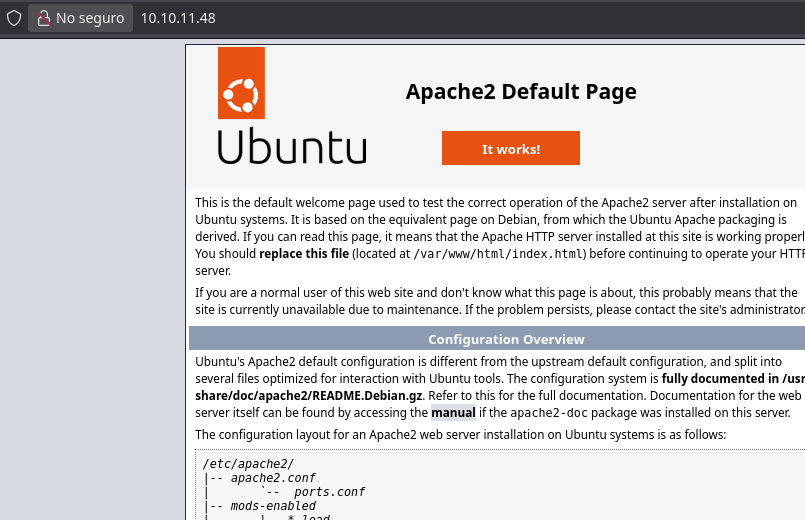Click the 'Configuration Overview' section header

[x=506, y=339]
